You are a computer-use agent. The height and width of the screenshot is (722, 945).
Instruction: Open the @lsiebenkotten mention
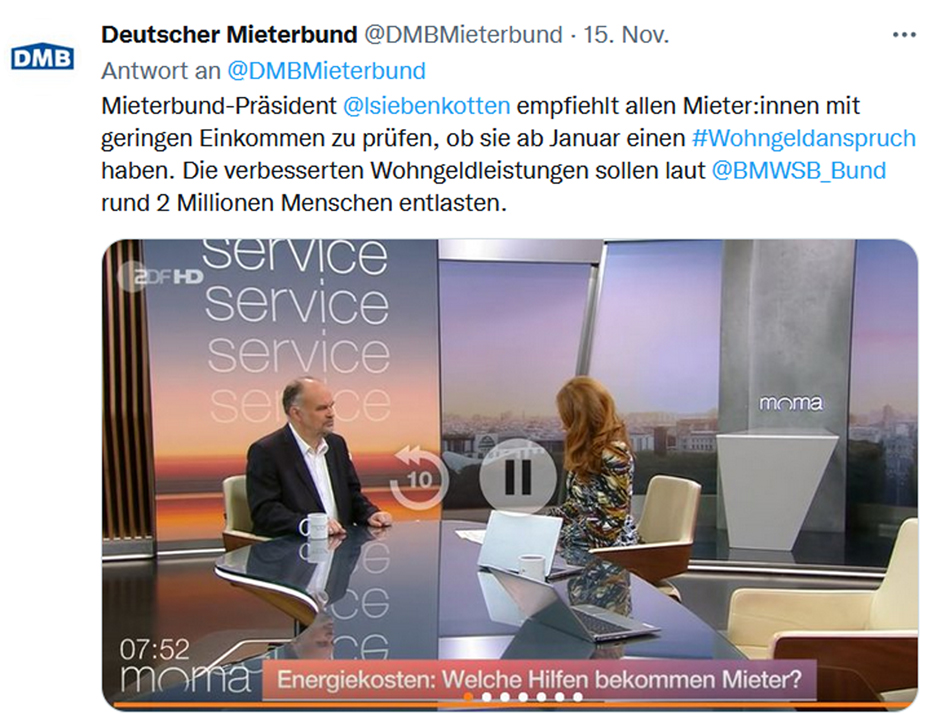pos(426,106)
